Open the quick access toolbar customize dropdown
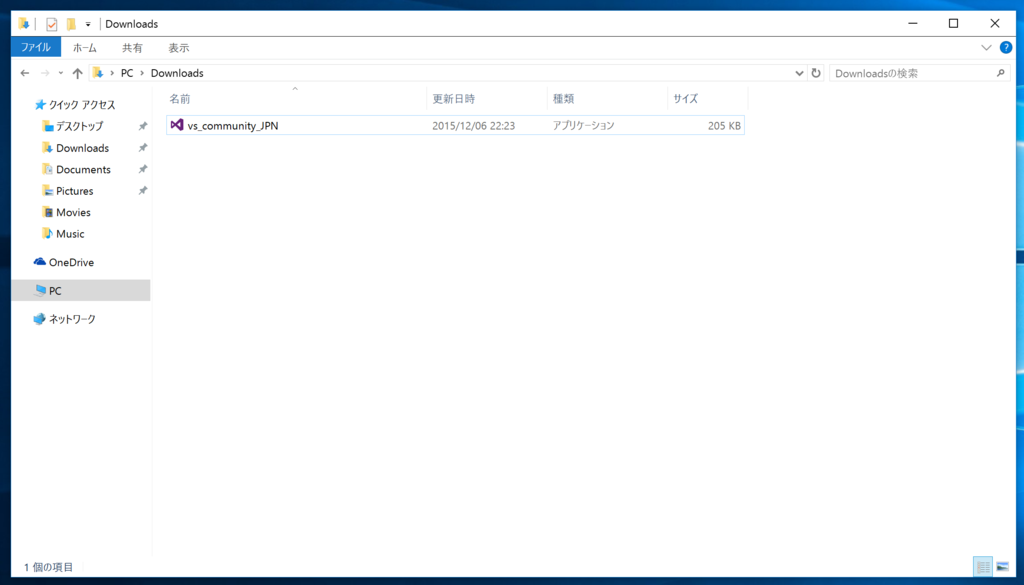This screenshot has height=585, width=1024. click(86, 23)
